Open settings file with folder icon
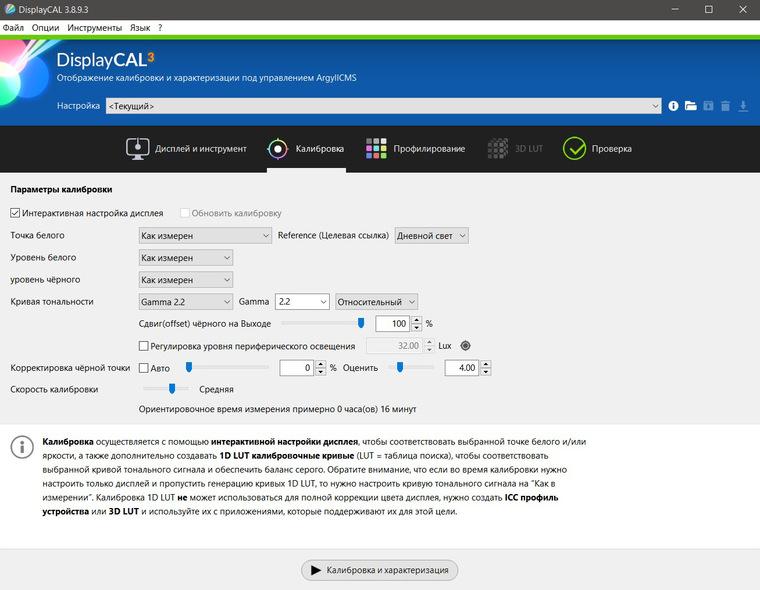This screenshot has width=760, height=590. click(x=691, y=106)
